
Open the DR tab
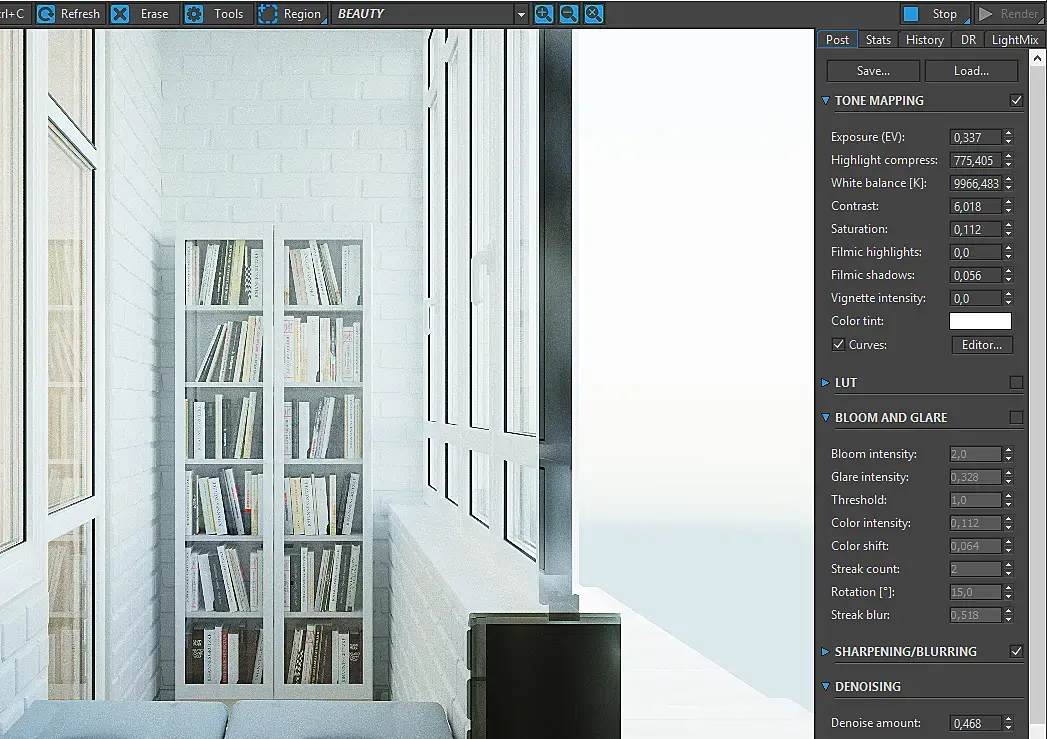coord(968,39)
